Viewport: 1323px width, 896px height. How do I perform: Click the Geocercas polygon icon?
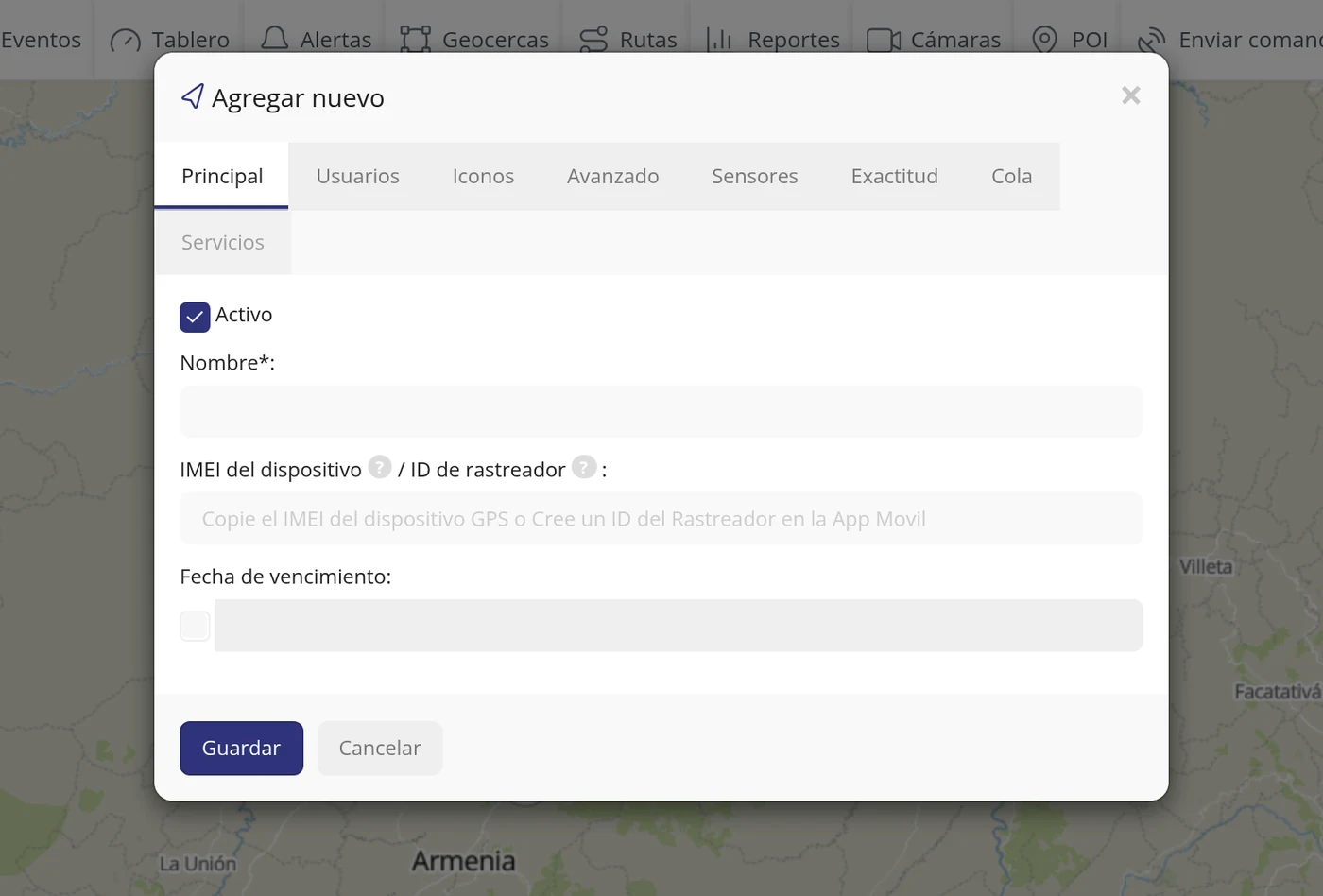(415, 39)
